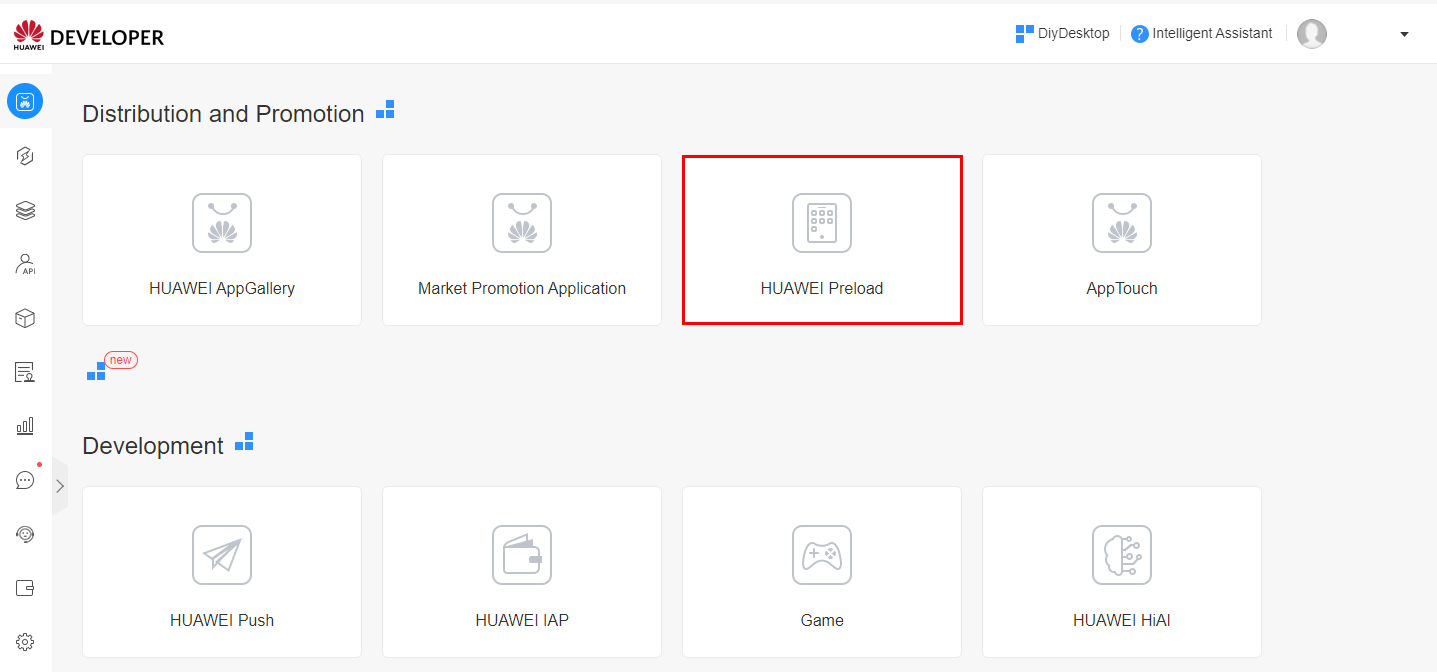1437x672 pixels.
Task: Open Market Promotion Application card
Action: (x=522, y=240)
